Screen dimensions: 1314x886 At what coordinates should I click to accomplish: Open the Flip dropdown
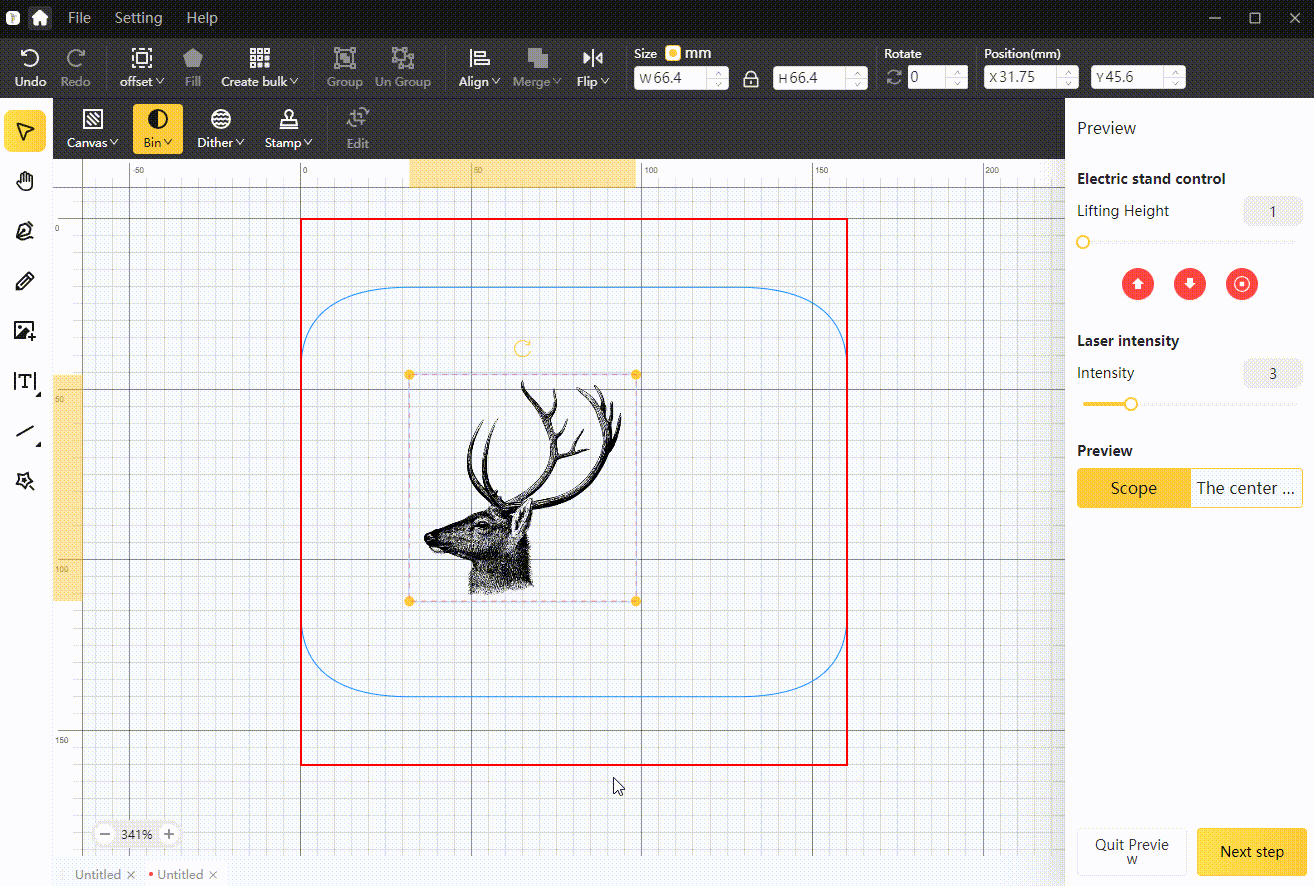[593, 67]
